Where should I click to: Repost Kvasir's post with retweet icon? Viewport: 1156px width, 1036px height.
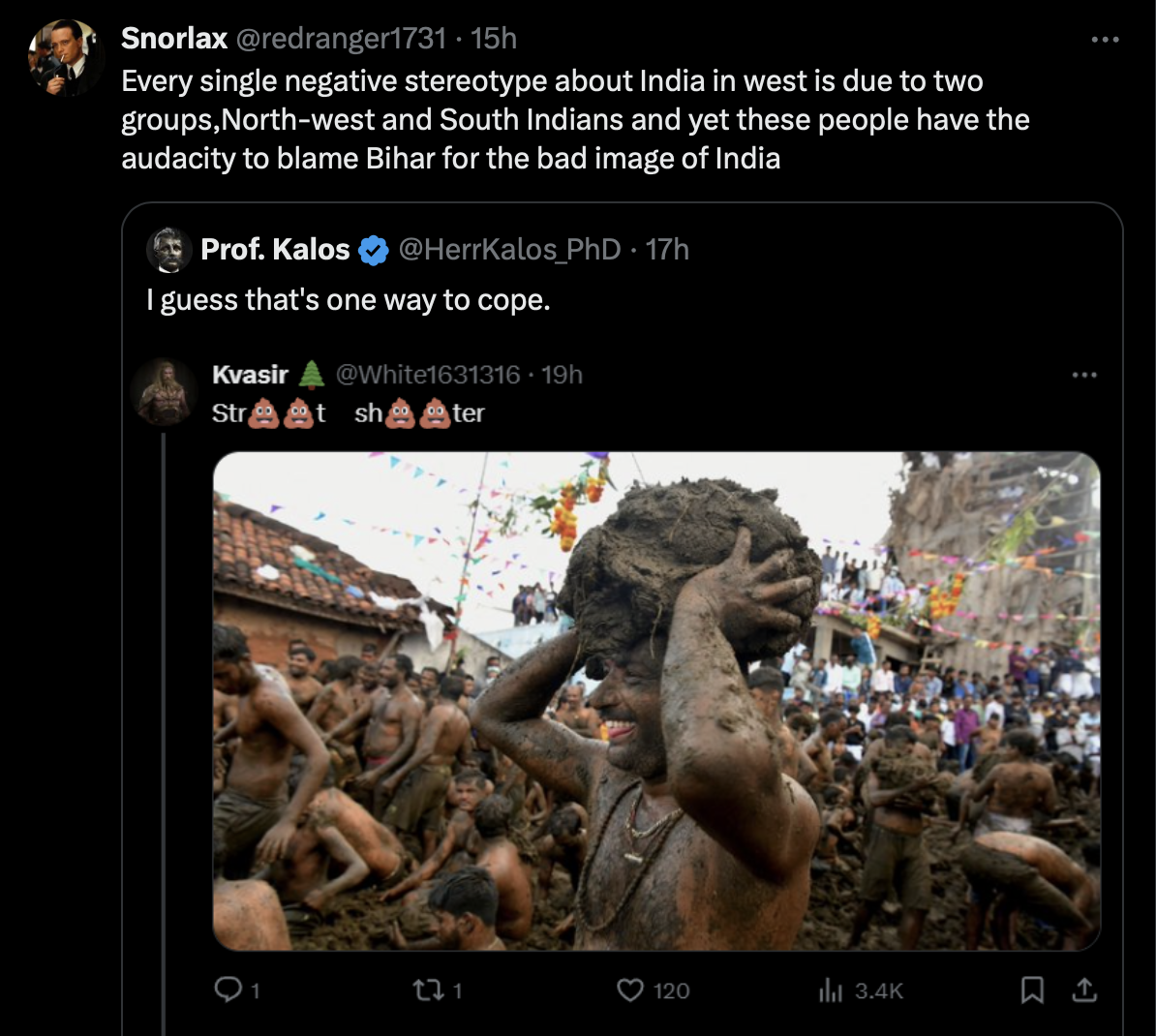(x=426, y=990)
